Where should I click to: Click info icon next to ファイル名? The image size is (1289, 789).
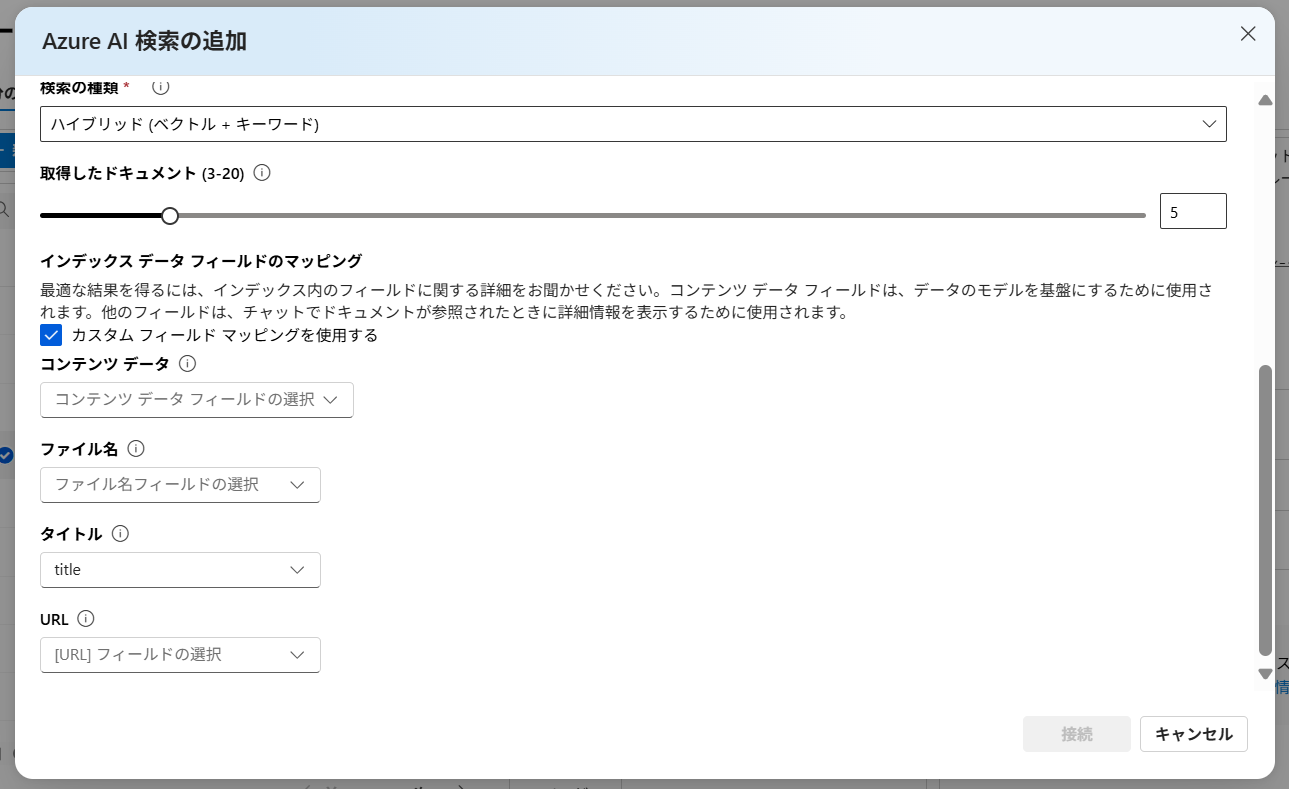[x=136, y=448]
